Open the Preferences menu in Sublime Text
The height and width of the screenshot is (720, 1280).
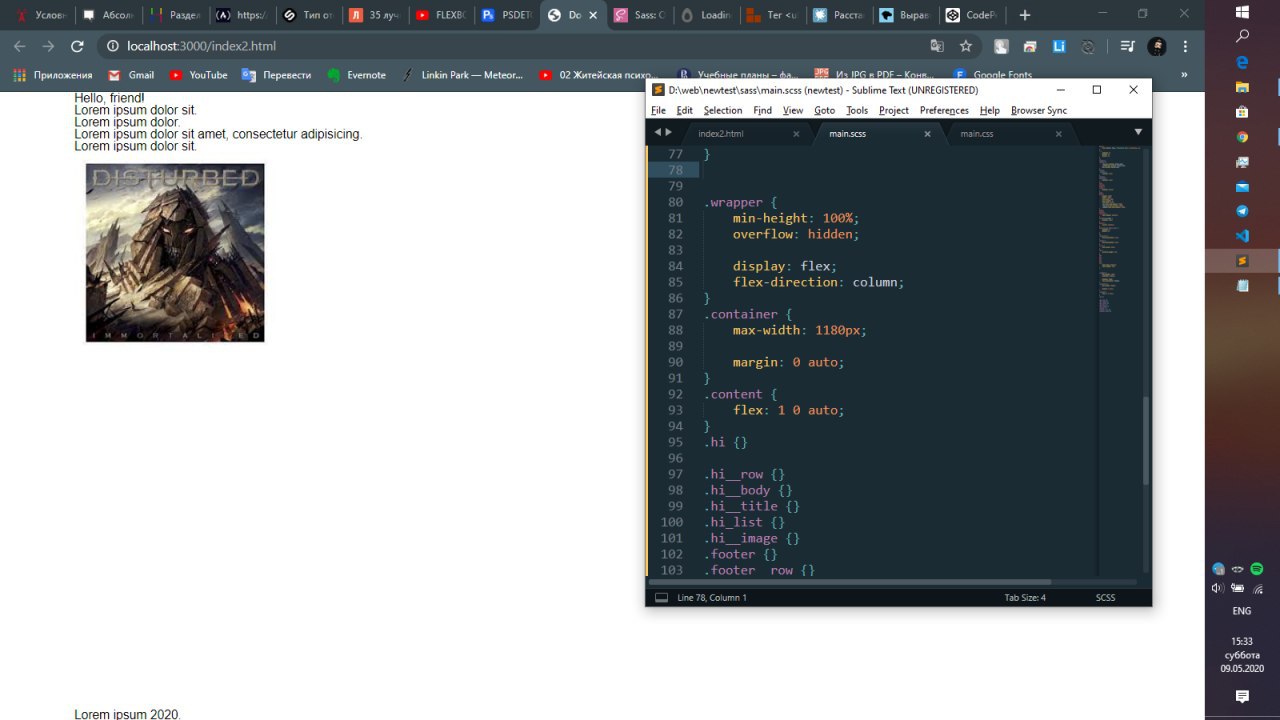click(x=944, y=110)
